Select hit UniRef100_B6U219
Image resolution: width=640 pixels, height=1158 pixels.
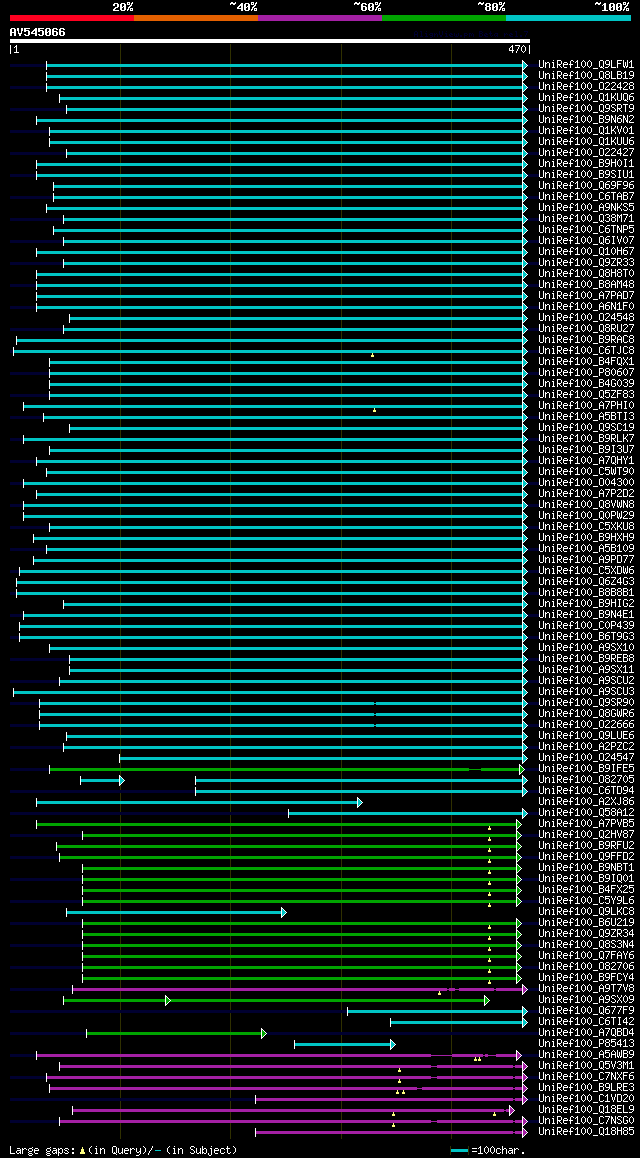(586, 922)
